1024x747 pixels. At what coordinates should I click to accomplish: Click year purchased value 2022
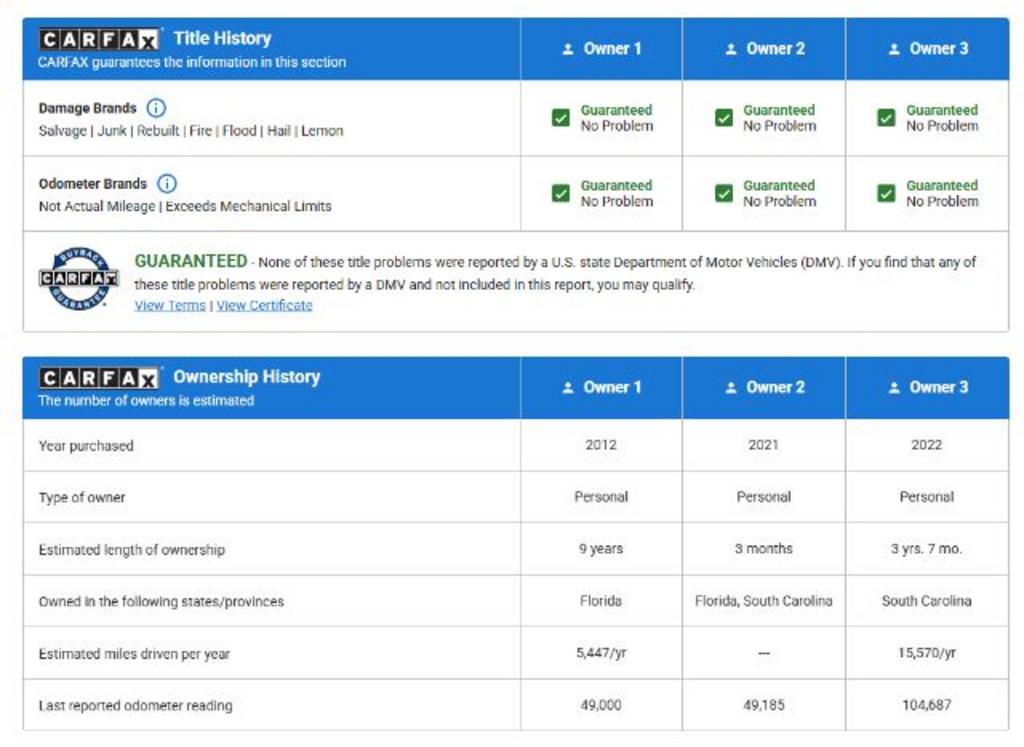[x=927, y=445]
